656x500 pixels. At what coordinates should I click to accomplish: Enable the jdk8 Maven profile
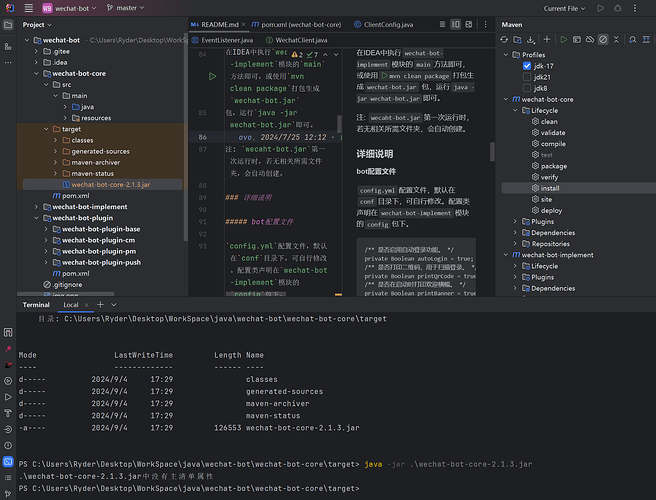click(527, 88)
